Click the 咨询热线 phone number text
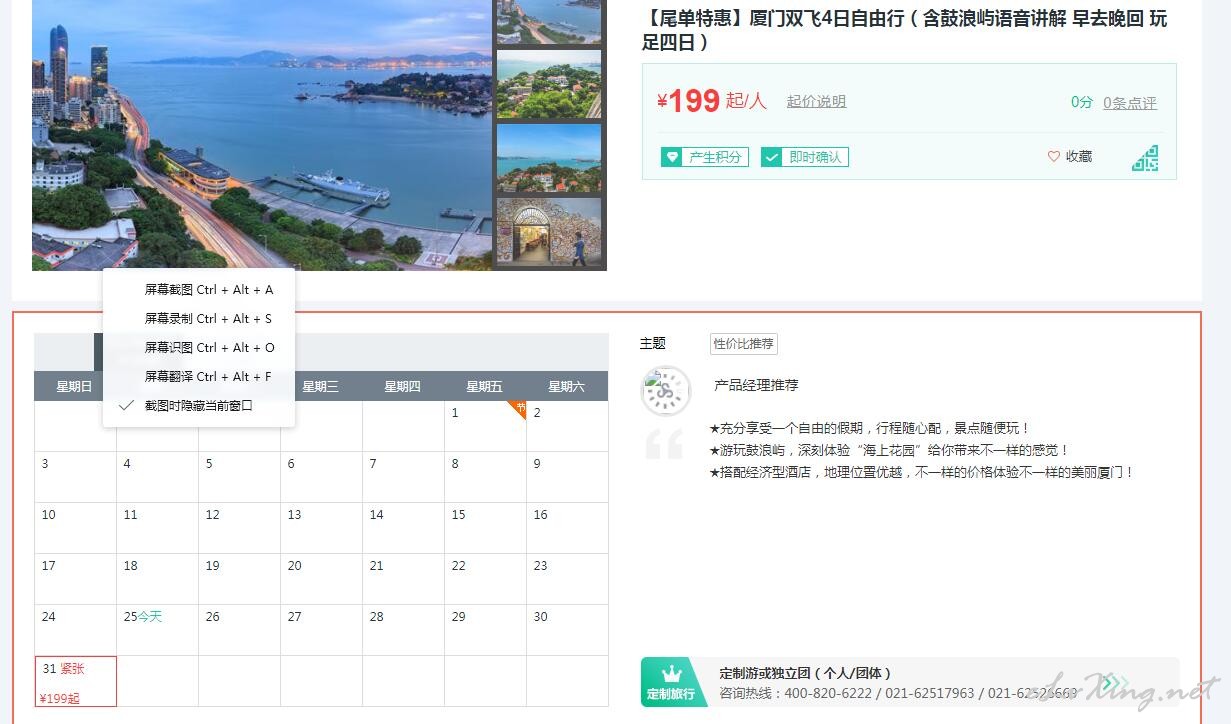 (x=899, y=693)
